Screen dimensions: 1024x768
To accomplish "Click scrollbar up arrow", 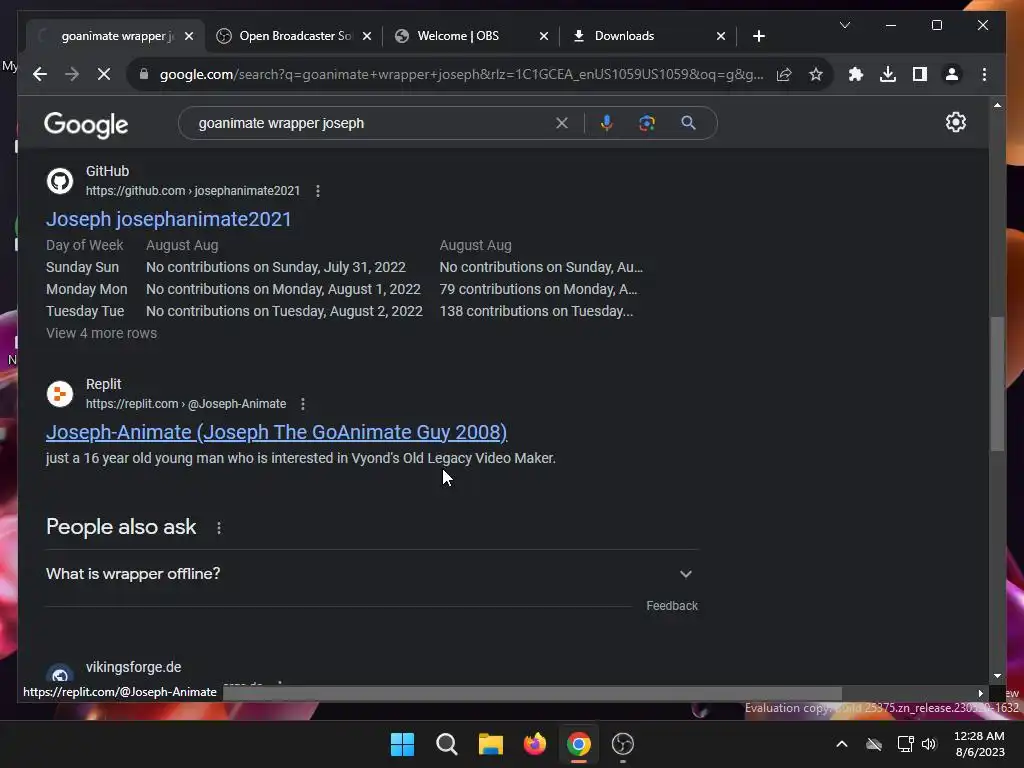I will tap(997, 104).
